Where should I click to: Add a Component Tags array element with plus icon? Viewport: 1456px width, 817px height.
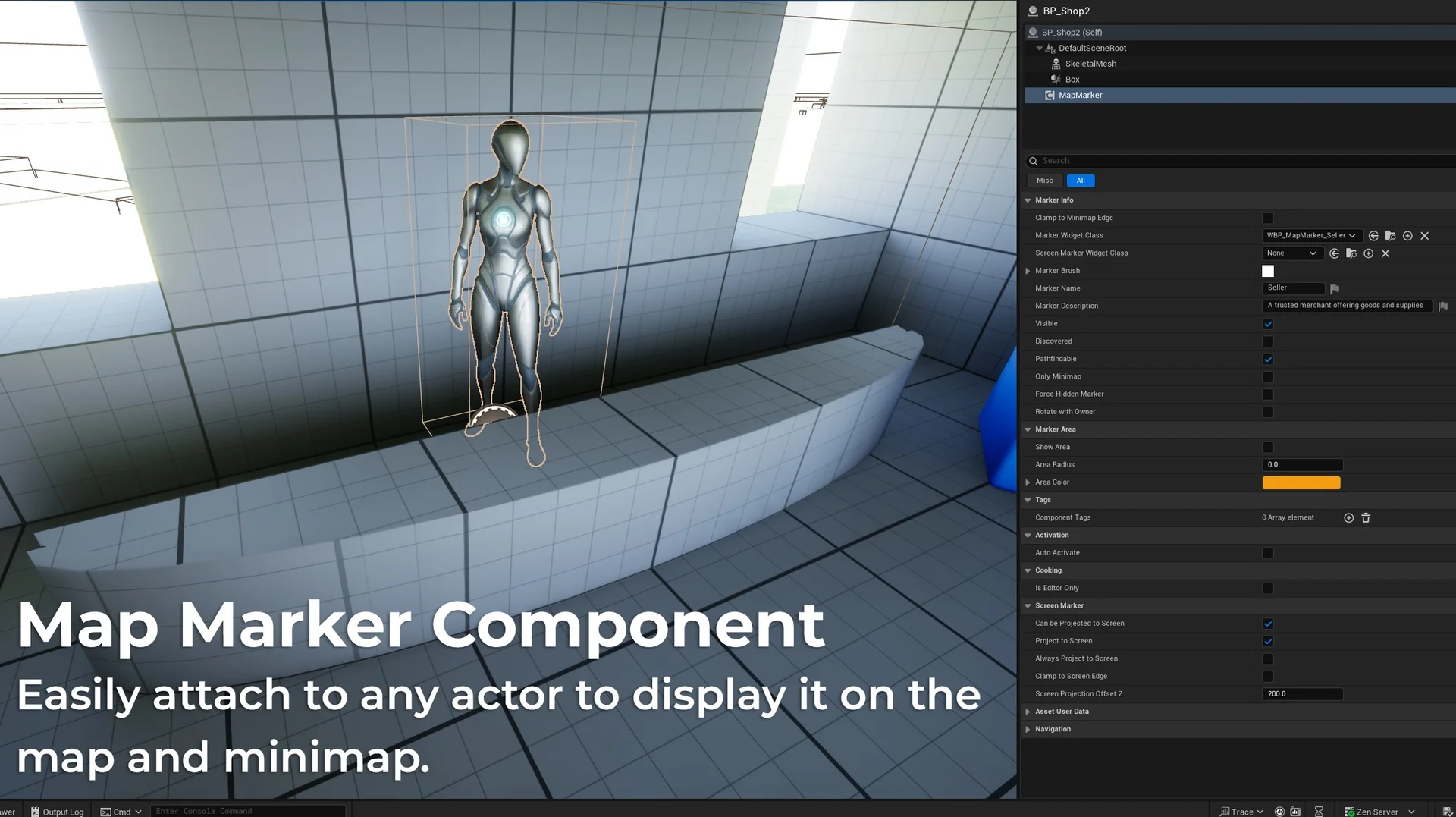point(1348,517)
